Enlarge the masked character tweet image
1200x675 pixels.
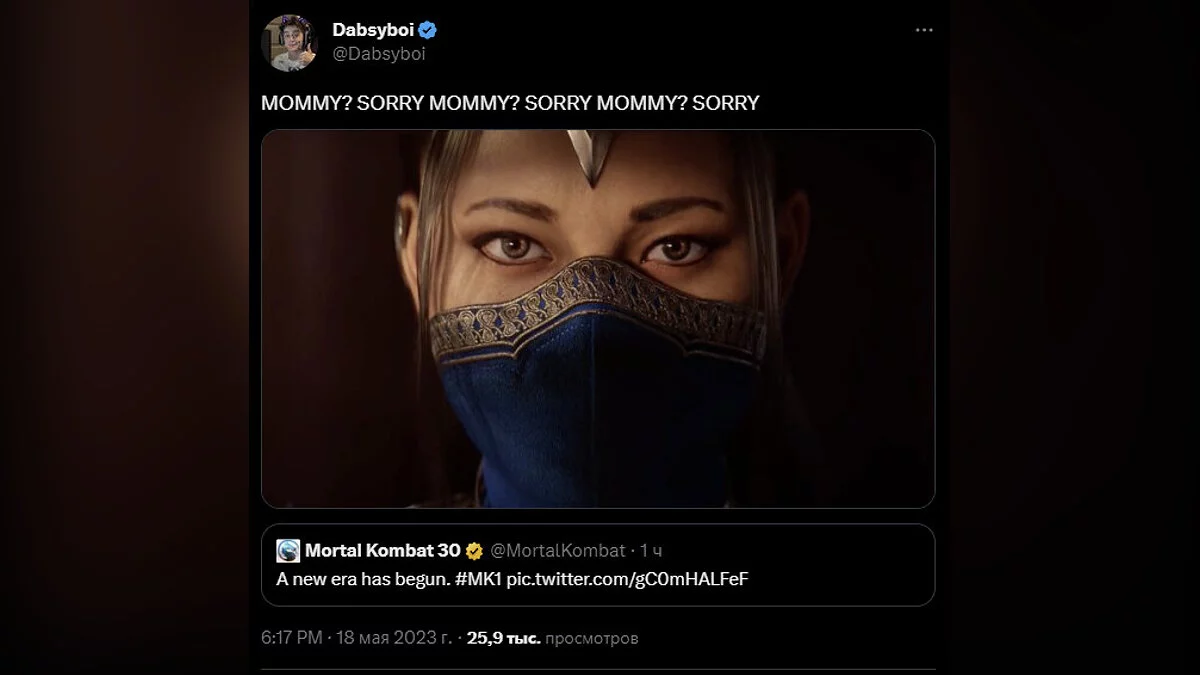597,318
